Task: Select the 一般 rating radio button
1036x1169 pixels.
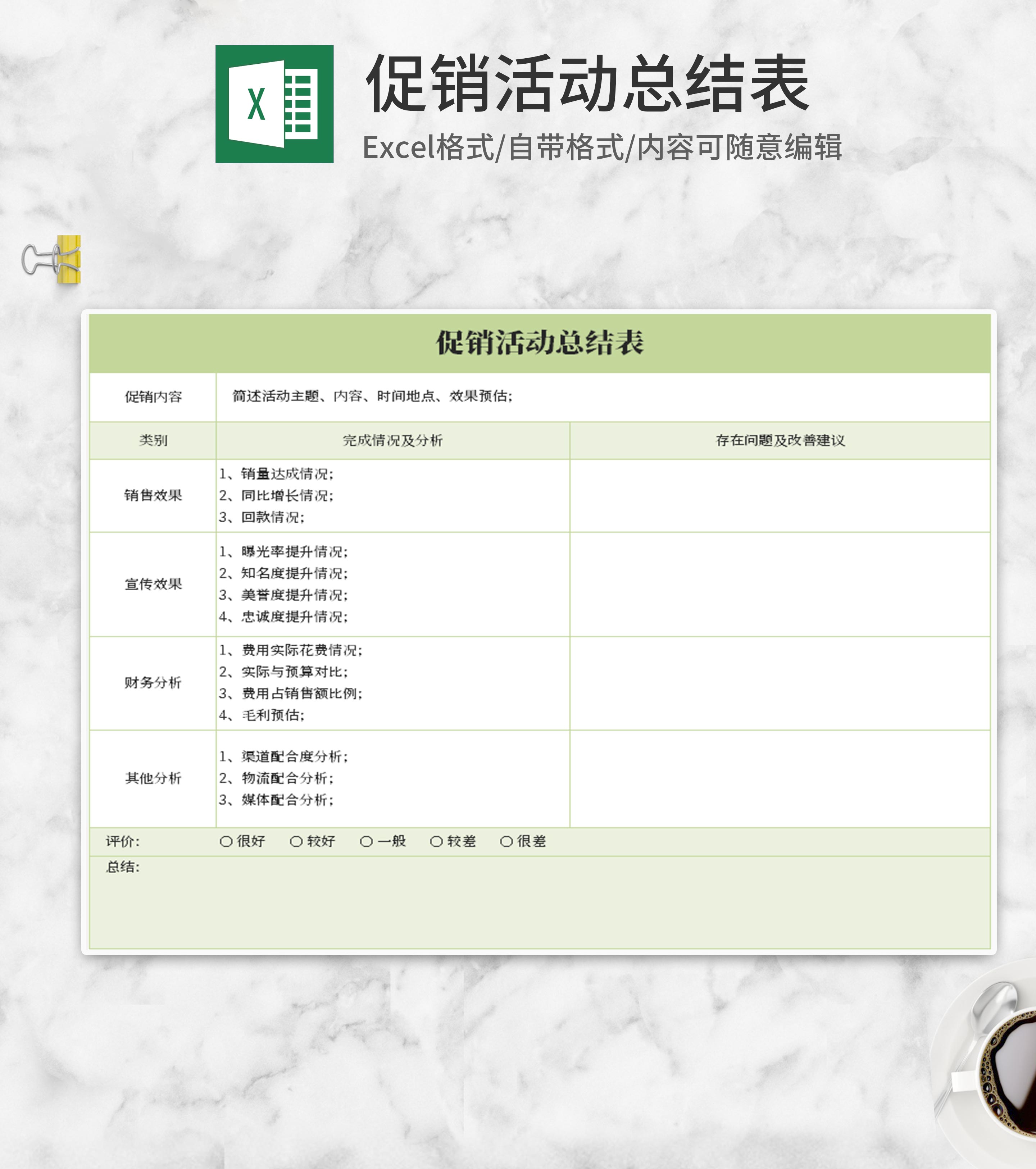Action: pyautogui.click(x=366, y=841)
